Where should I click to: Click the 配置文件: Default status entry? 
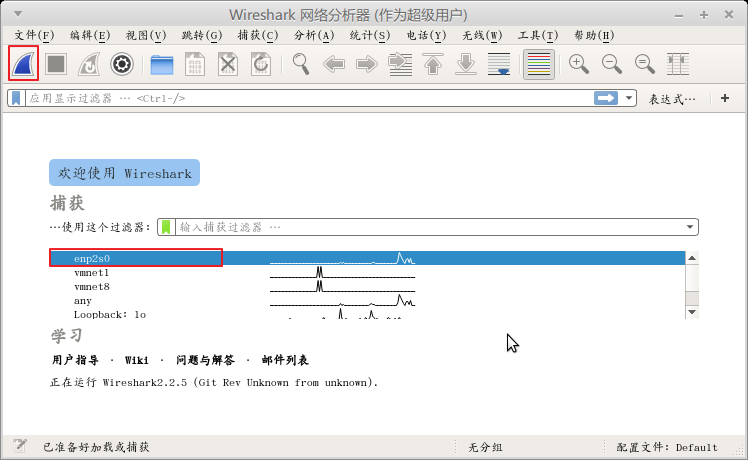coord(667,447)
